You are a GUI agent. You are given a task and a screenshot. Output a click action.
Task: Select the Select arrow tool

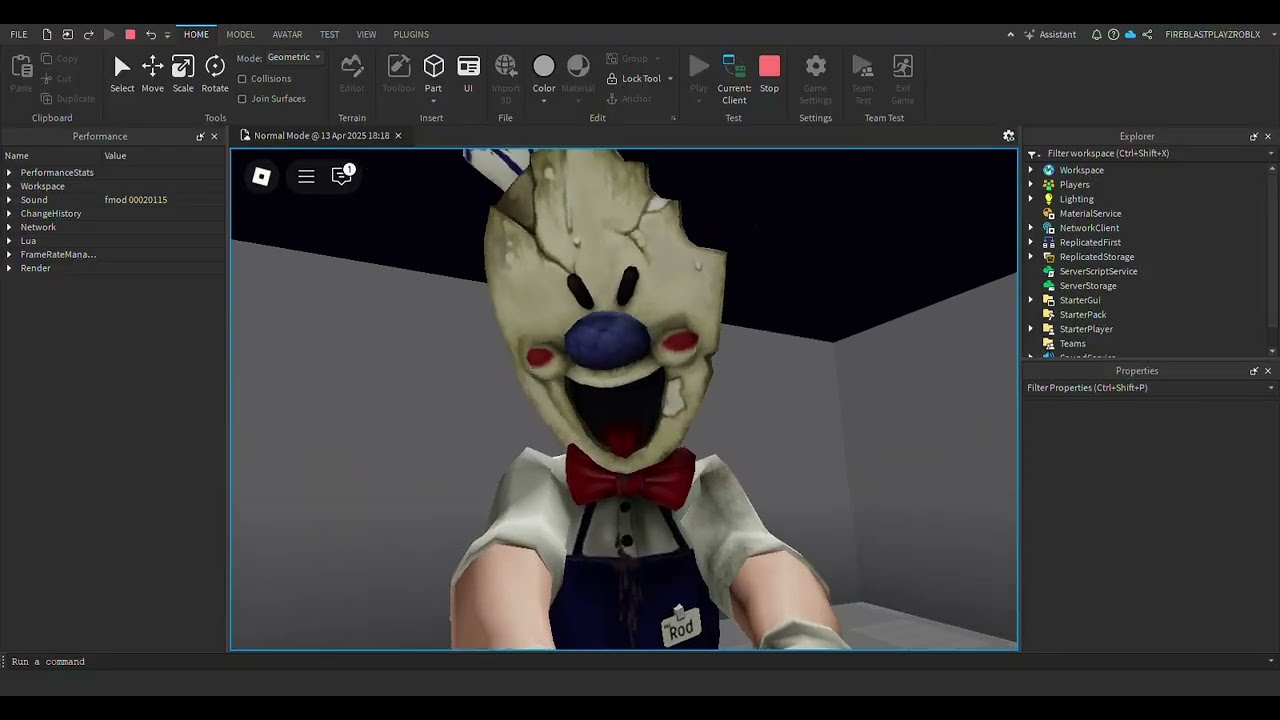[x=122, y=74]
